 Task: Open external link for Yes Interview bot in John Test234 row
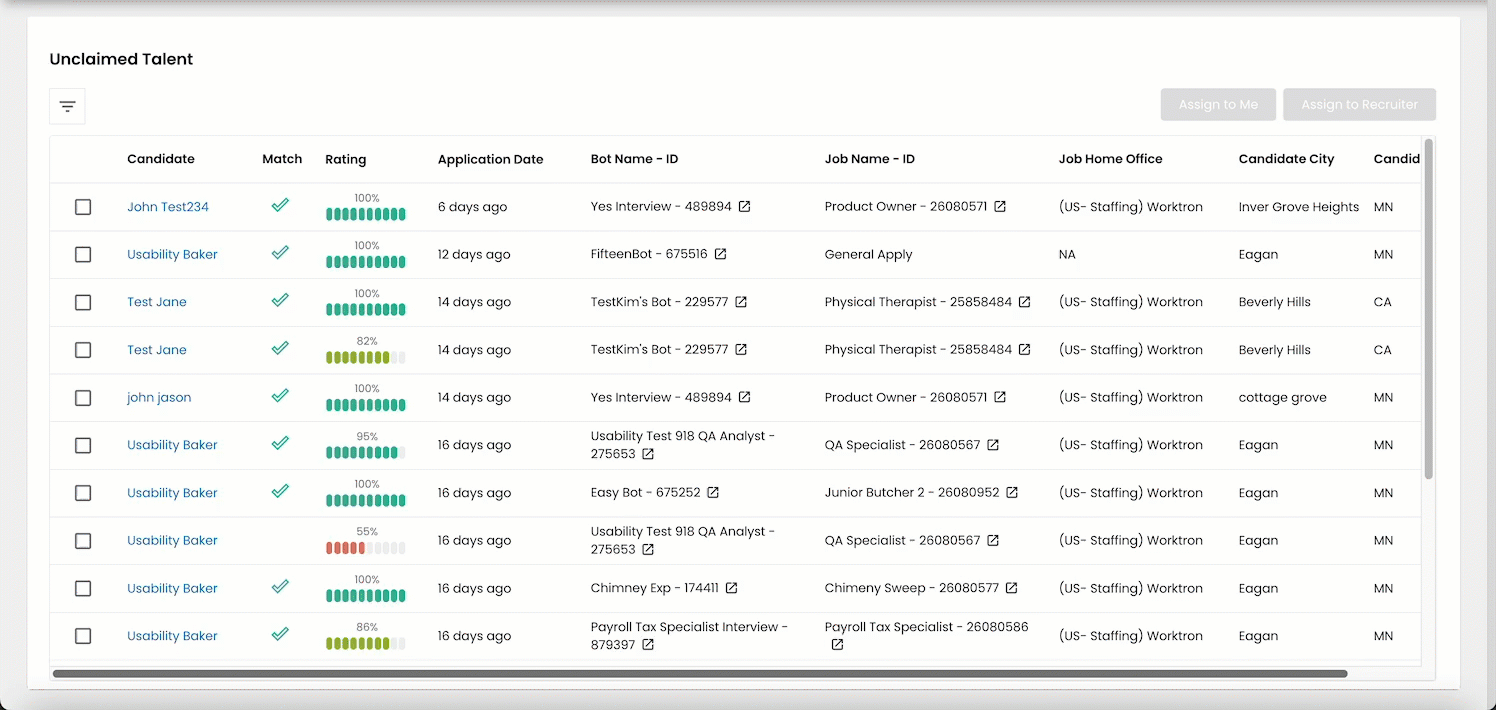point(744,207)
